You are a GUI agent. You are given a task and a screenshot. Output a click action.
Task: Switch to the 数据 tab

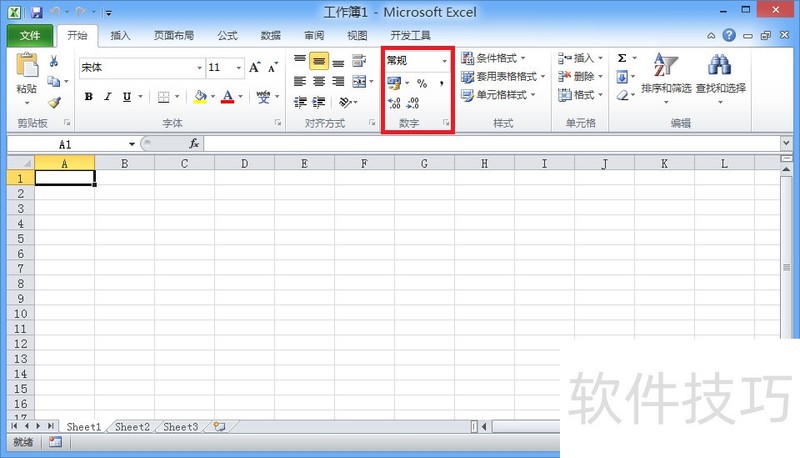pyautogui.click(x=270, y=36)
